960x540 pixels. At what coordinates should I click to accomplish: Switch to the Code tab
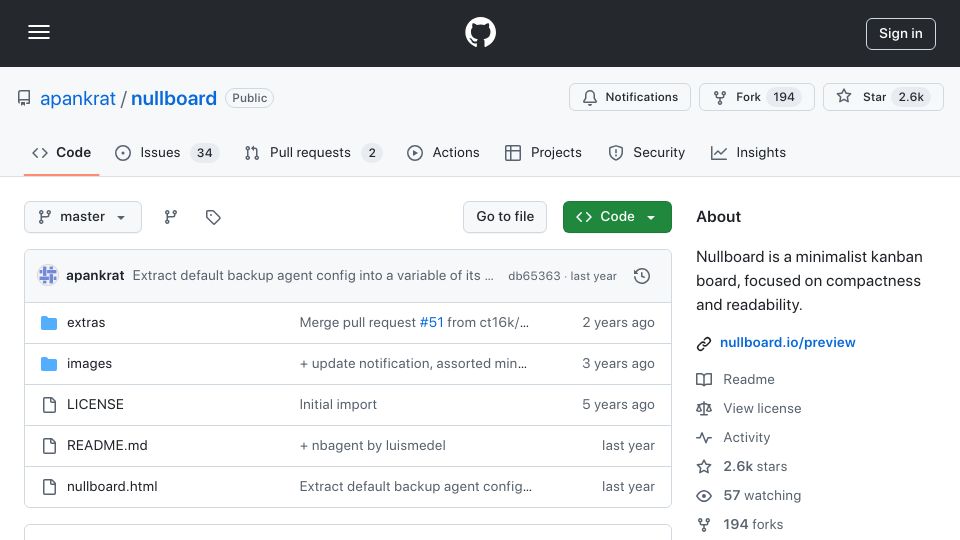61,152
